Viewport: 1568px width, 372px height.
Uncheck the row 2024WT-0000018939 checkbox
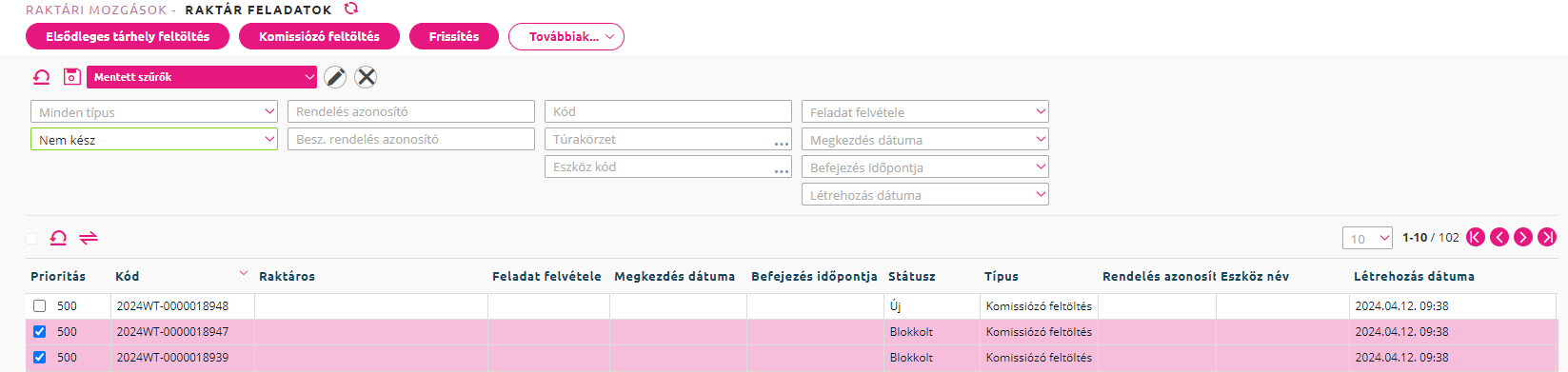(39, 358)
